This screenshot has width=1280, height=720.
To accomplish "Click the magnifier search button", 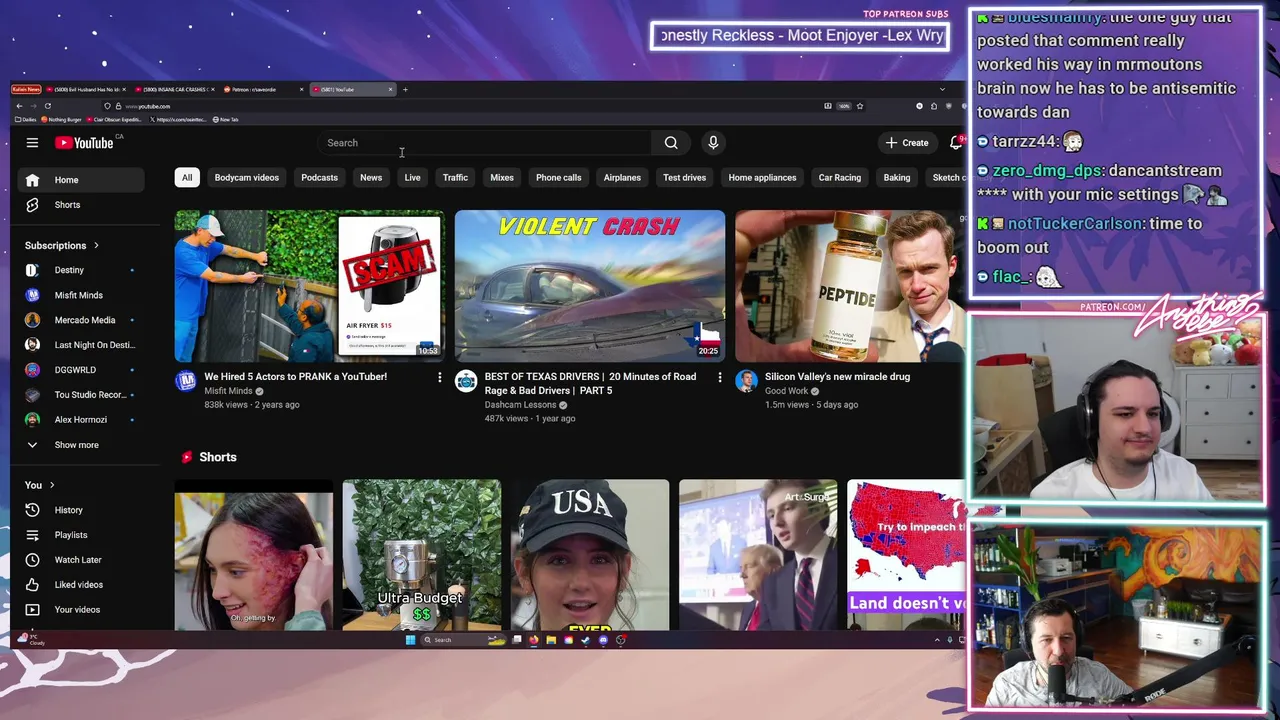I will tap(671, 143).
